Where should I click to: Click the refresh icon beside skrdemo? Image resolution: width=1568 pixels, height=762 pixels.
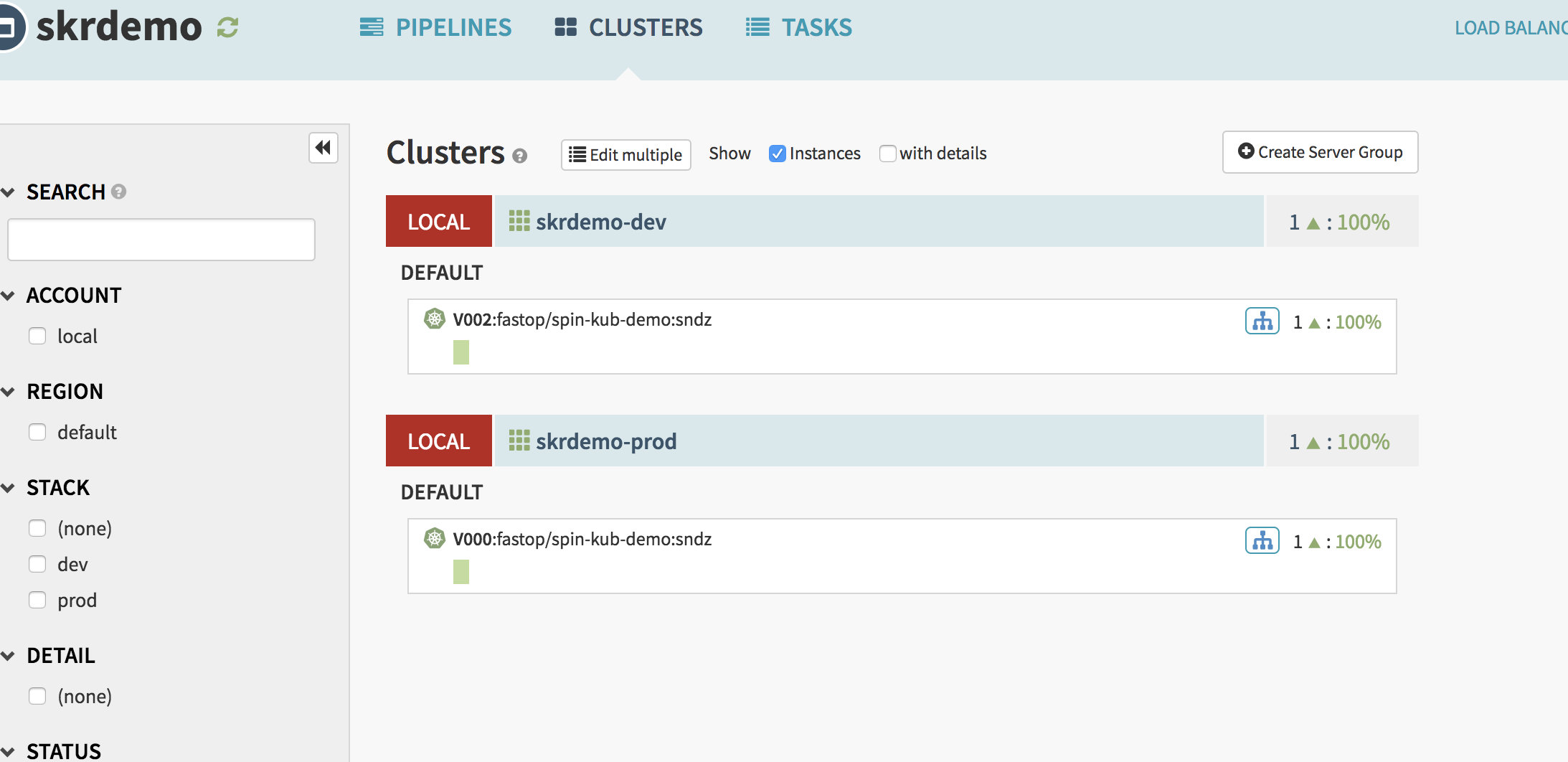(227, 28)
